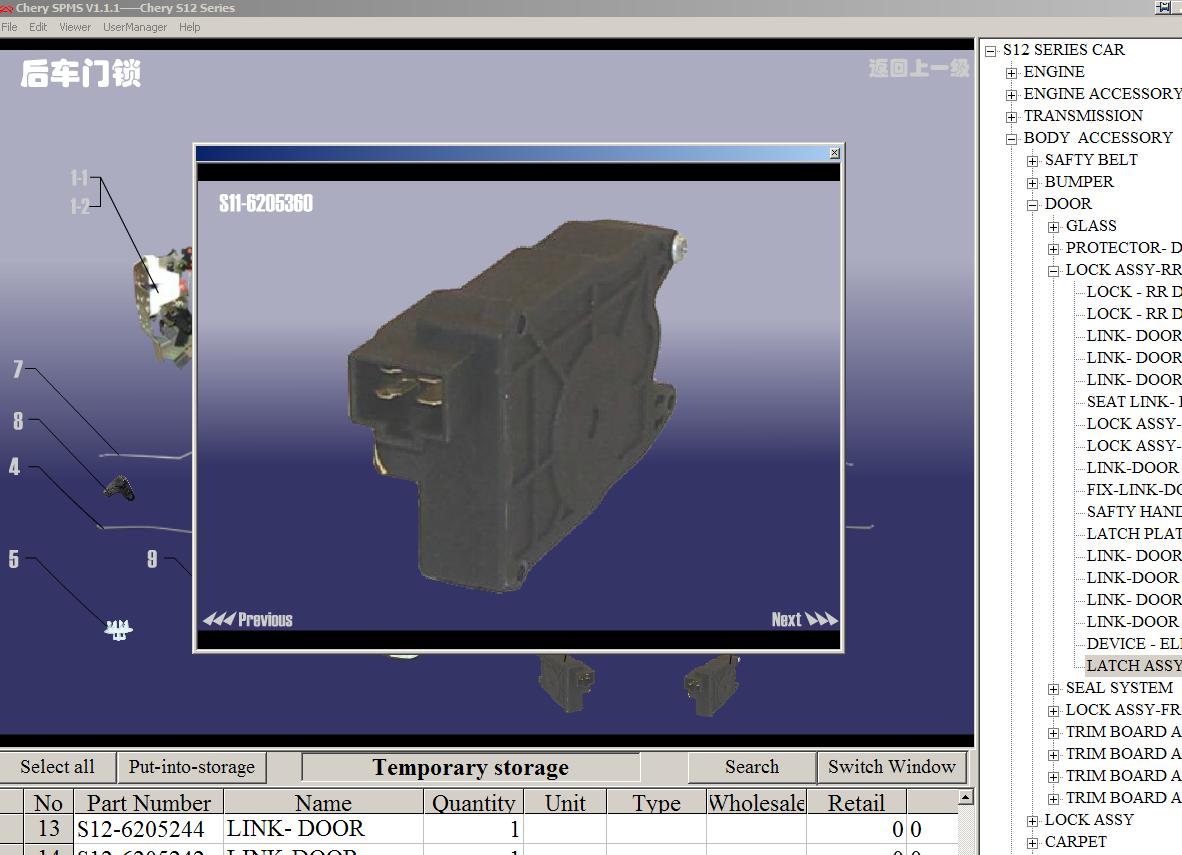Open the Viewer menu

(x=75, y=27)
